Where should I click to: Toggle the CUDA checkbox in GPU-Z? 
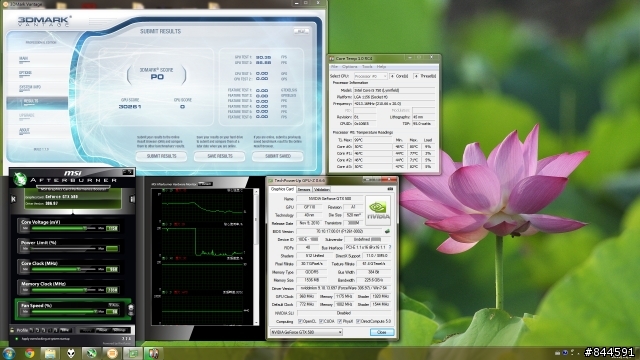coord(321,321)
